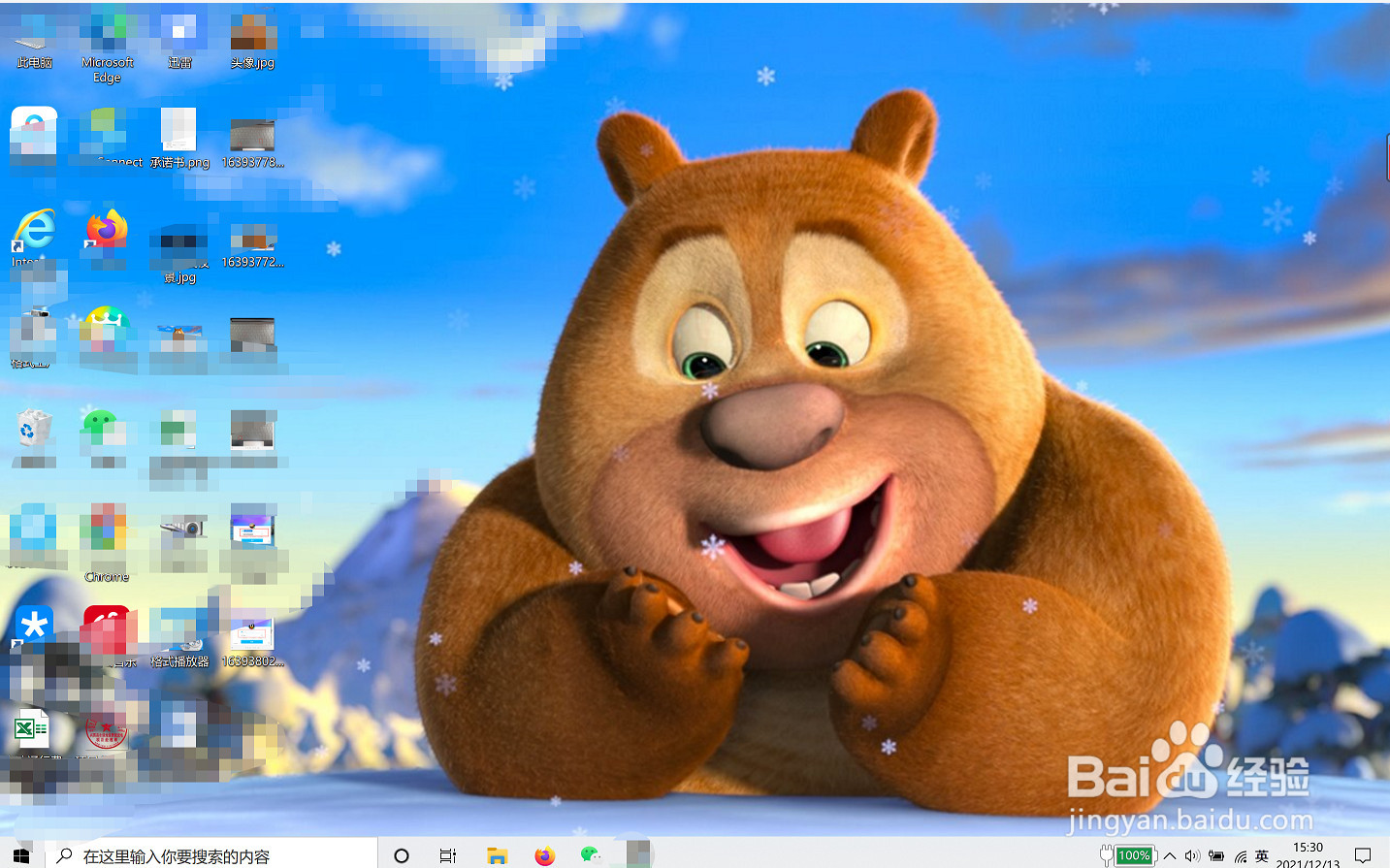Launch Firefox from the taskbar
The image size is (1390, 868).
coord(544,855)
